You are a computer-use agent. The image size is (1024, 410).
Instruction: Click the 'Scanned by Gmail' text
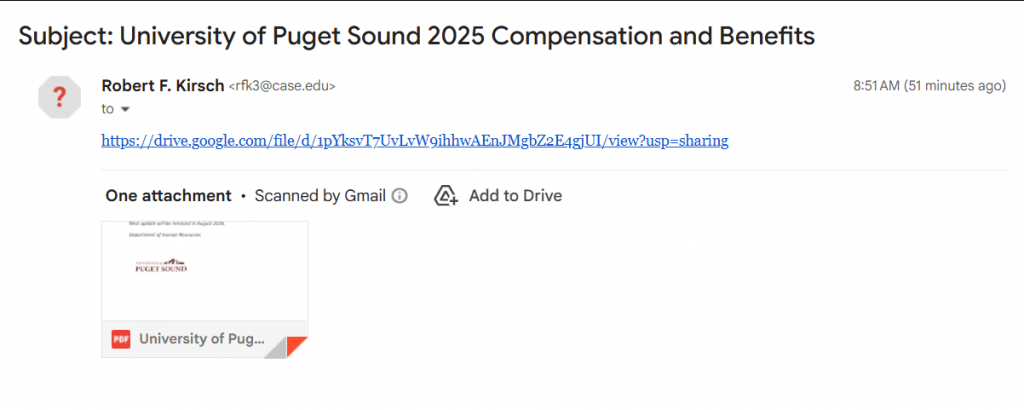(320, 196)
